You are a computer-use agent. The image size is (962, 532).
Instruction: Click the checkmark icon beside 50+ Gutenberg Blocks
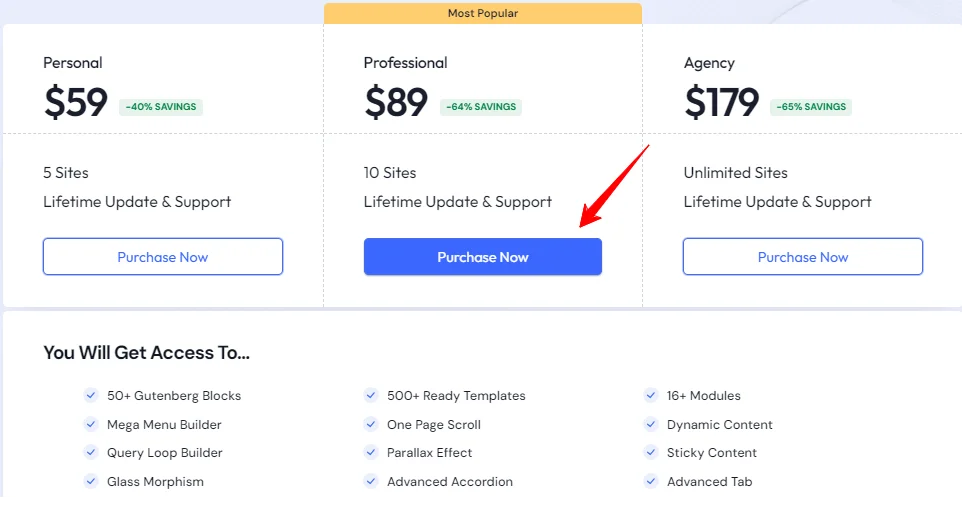91,395
